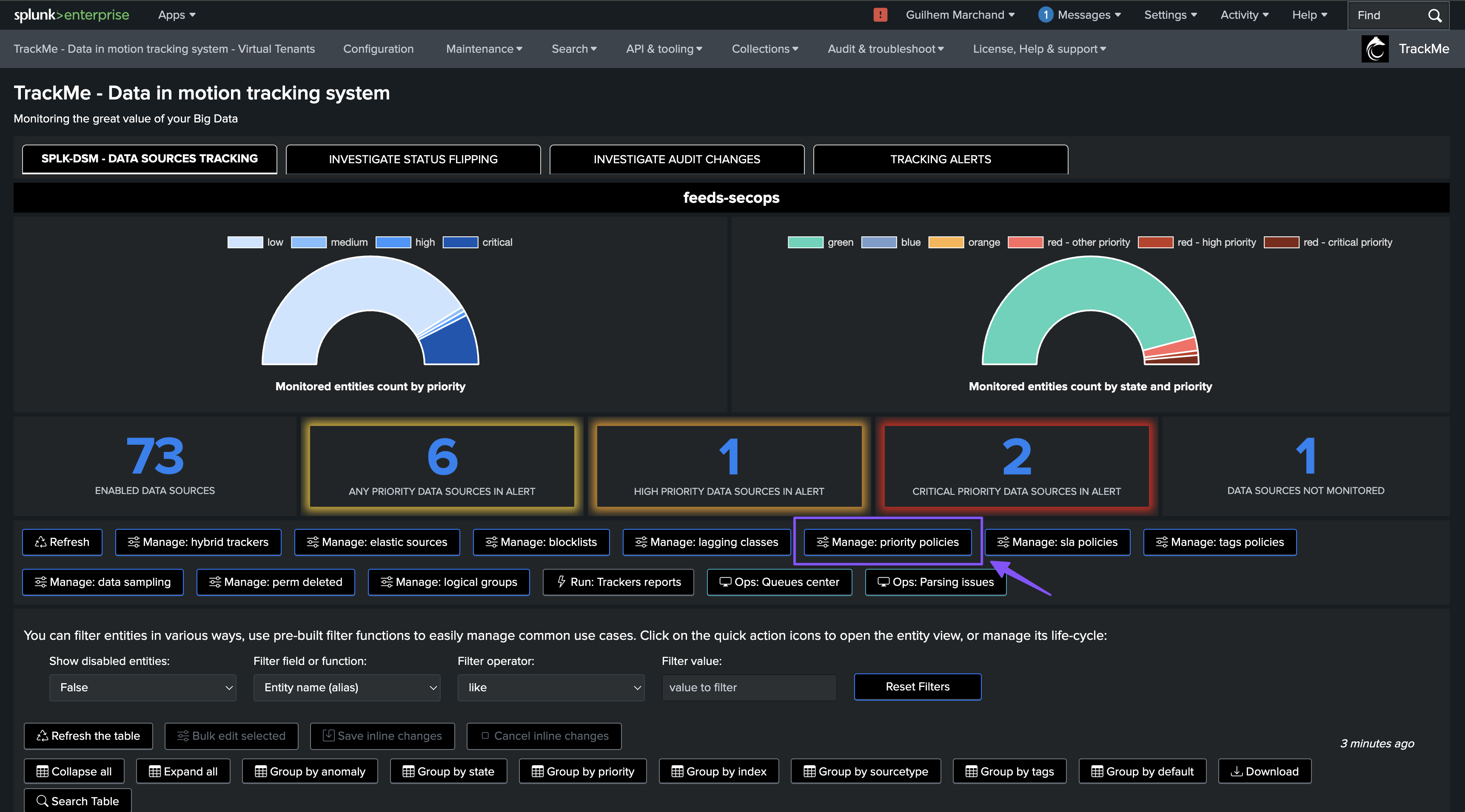Open Manage: logical groups
Screen dimensions: 1465x812
pyautogui.click(x=449, y=582)
